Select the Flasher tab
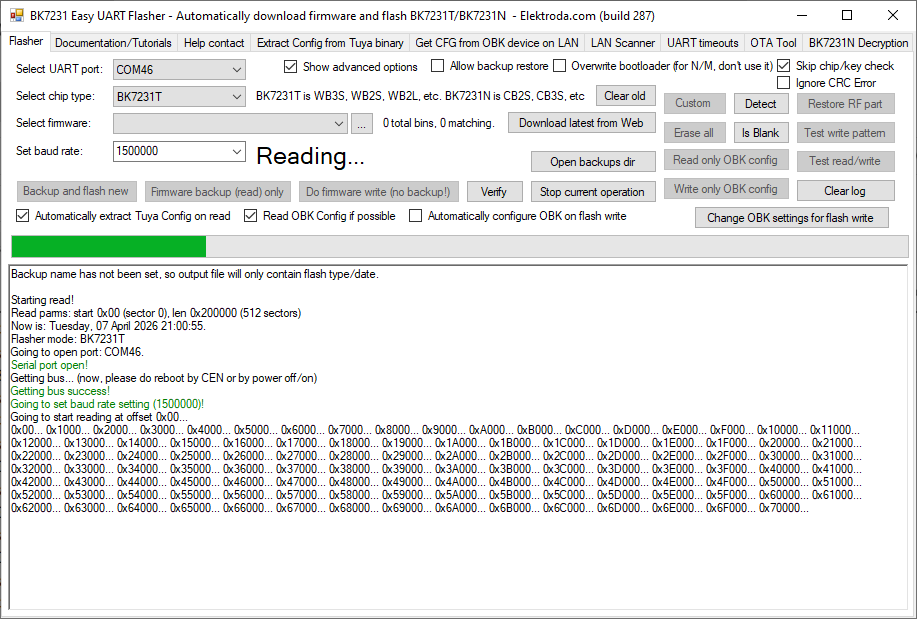This screenshot has width=917, height=619. (x=26, y=41)
